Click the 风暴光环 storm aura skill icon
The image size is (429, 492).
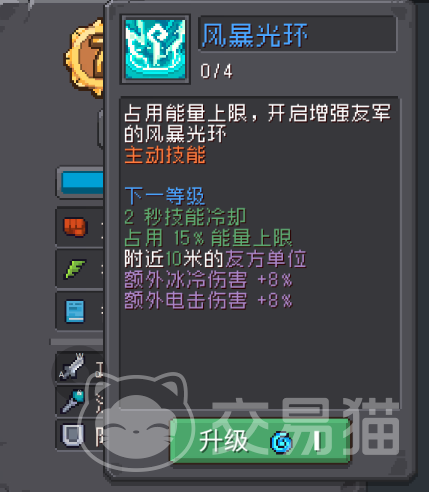click(155, 49)
